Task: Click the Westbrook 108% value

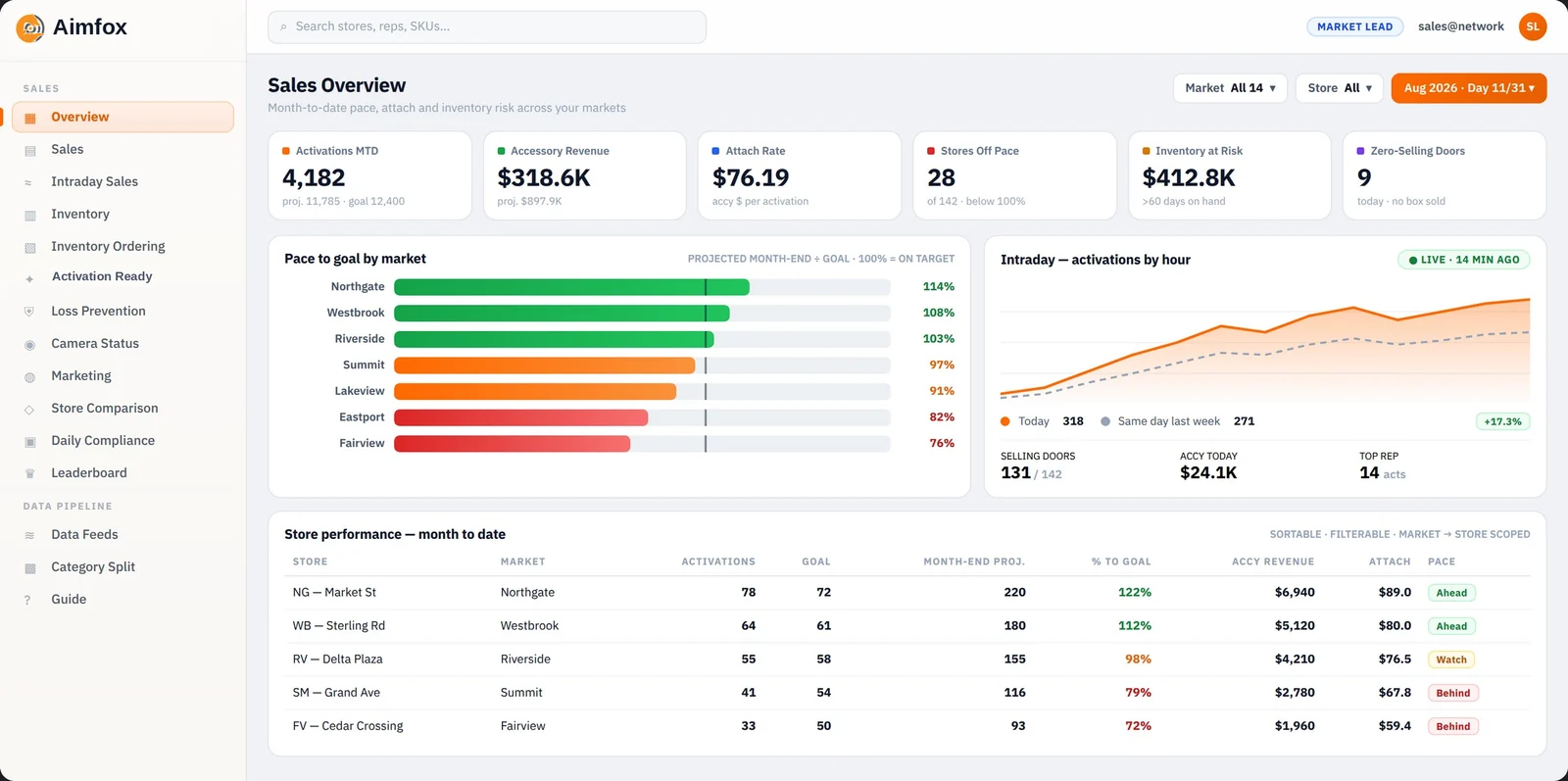Action: click(938, 313)
